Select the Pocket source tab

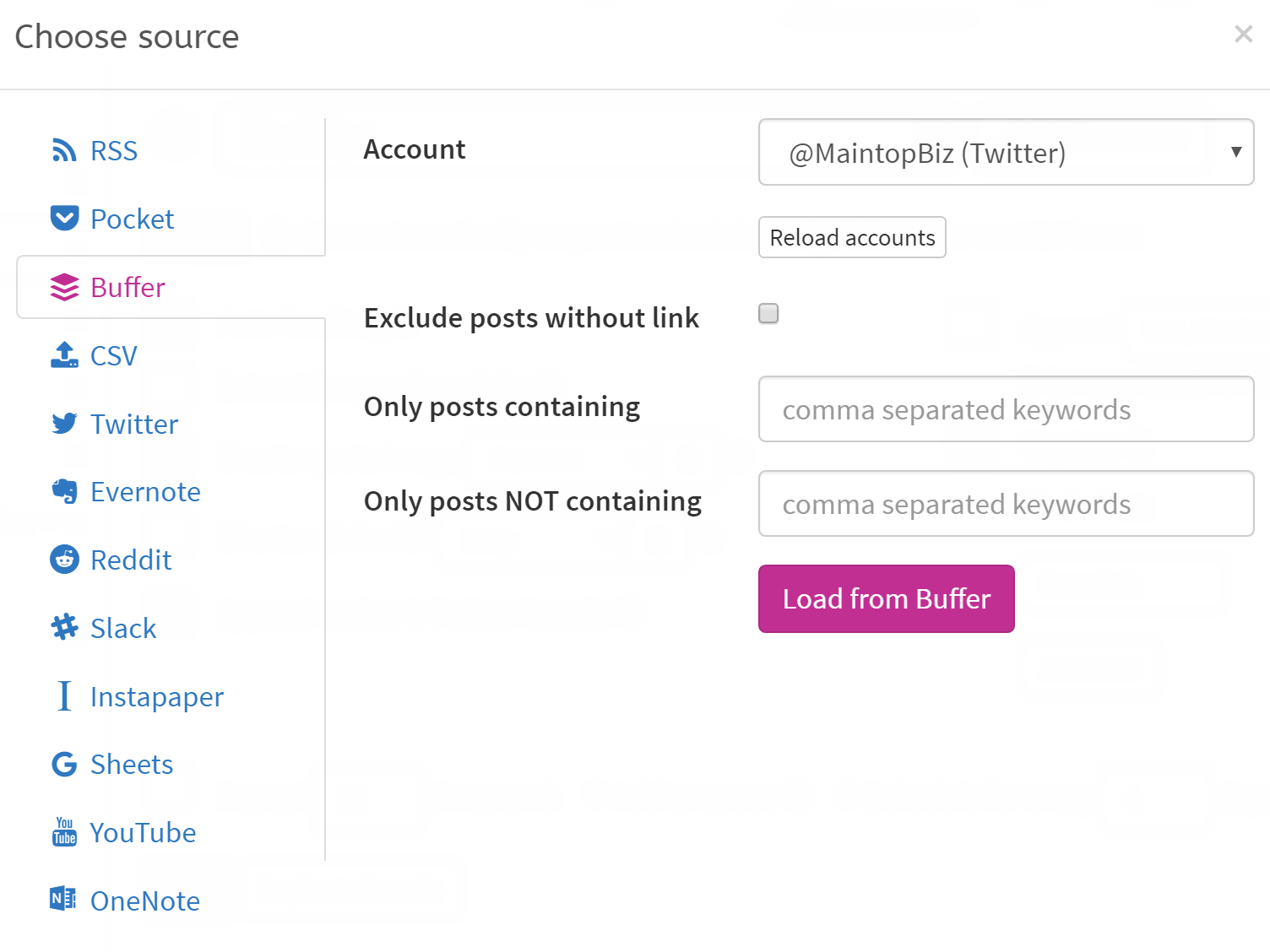pos(171,219)
